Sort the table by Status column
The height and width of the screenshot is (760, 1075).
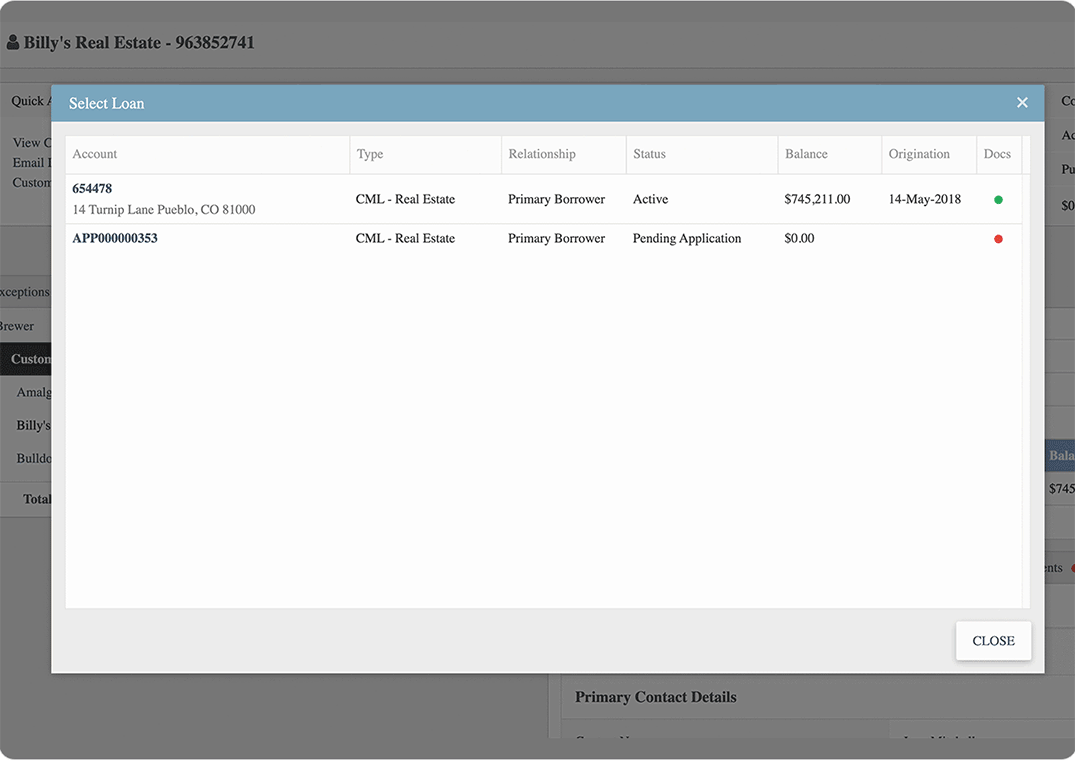point(648,154)
